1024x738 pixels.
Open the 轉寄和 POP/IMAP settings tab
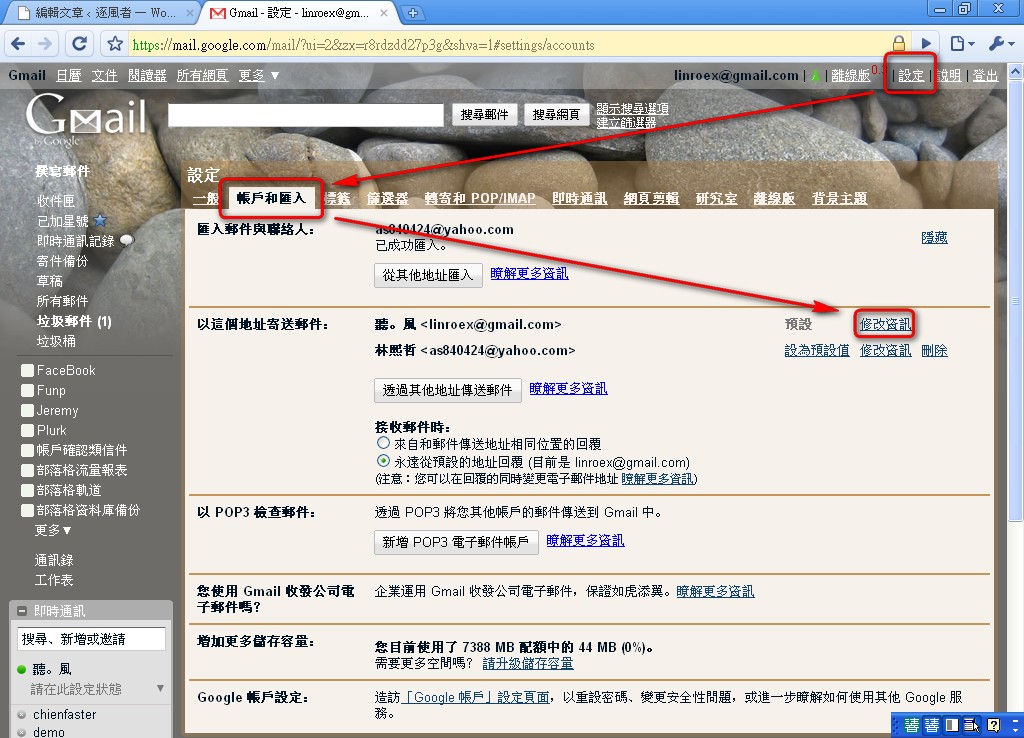point(480,199)
